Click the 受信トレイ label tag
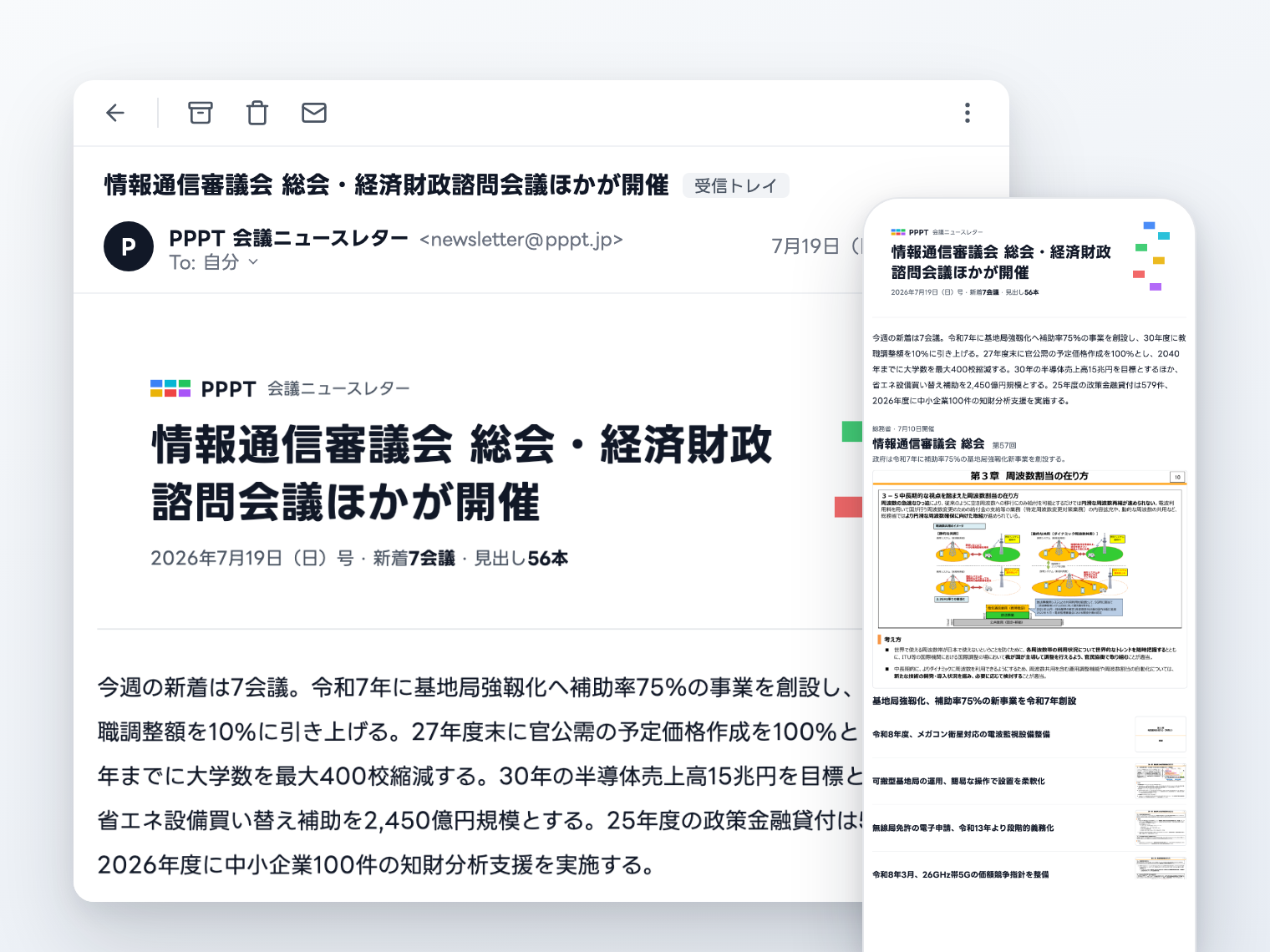1270x952 pixels. click(x=736, y=185)
